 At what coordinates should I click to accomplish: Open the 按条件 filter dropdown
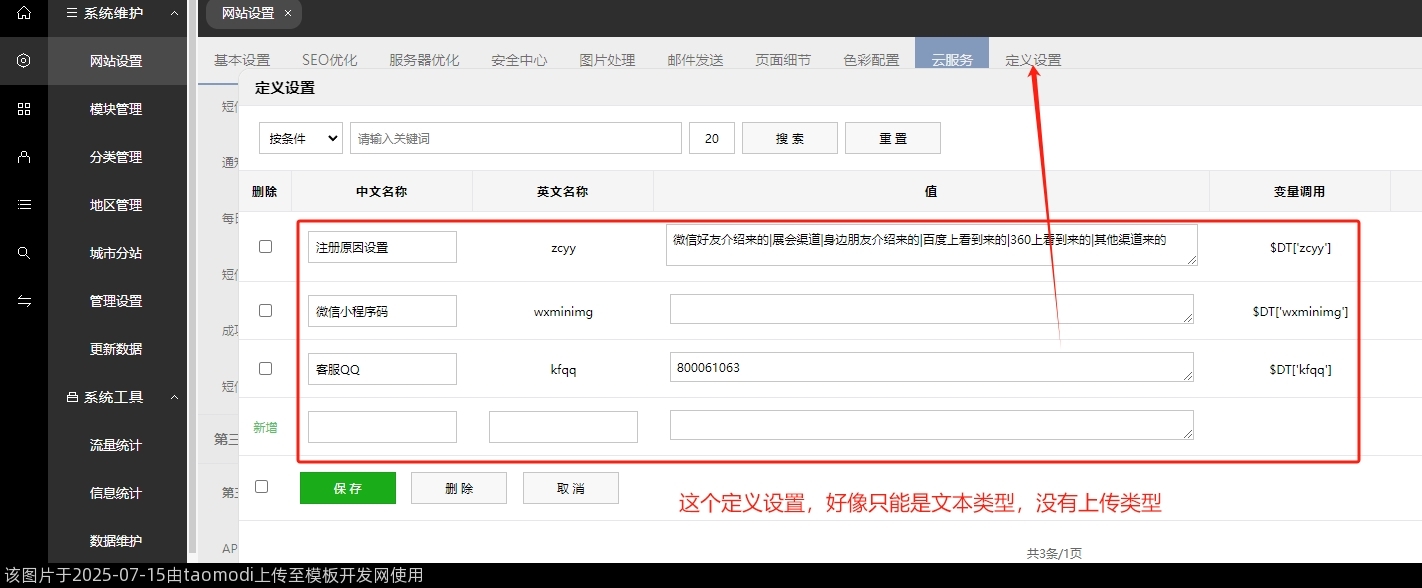(301, 138)
